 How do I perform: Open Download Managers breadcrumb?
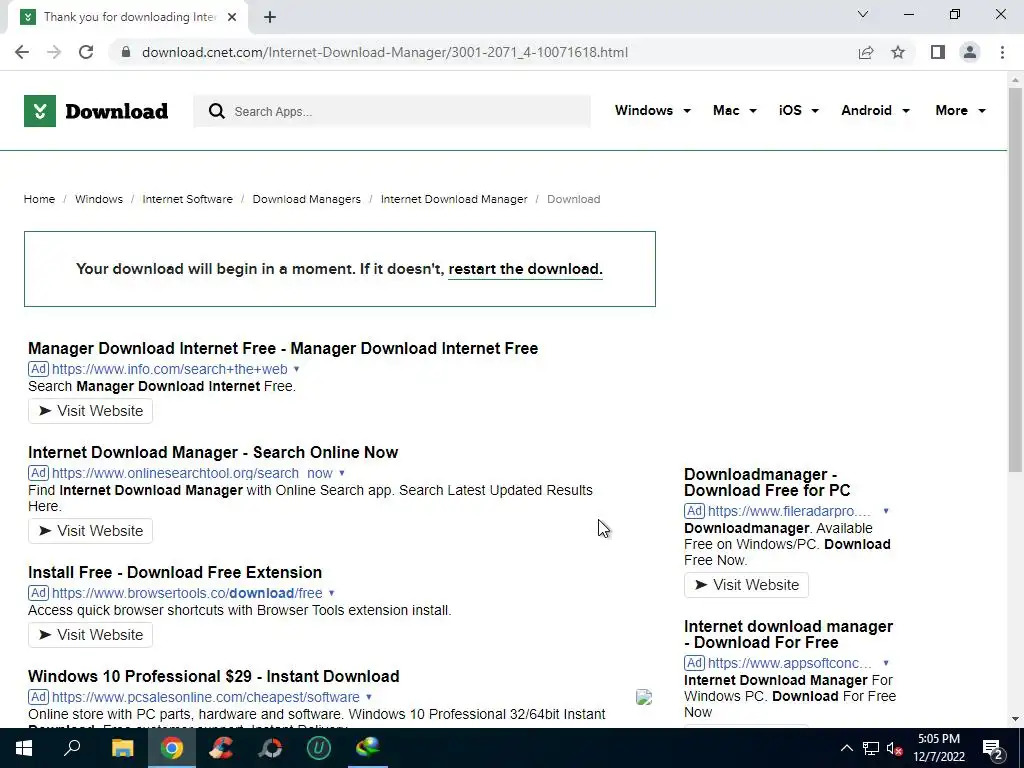(306, 199)
